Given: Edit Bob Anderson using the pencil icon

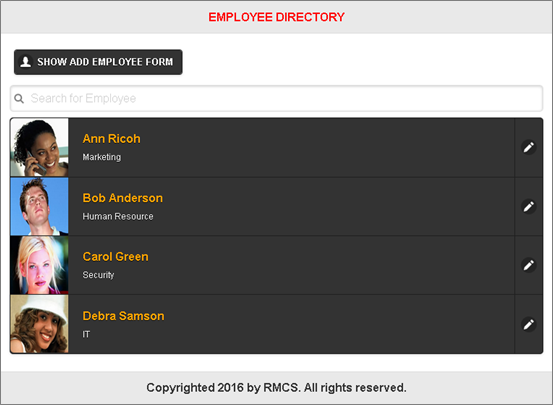Looking at the screenshot, I should pos(528,206).
